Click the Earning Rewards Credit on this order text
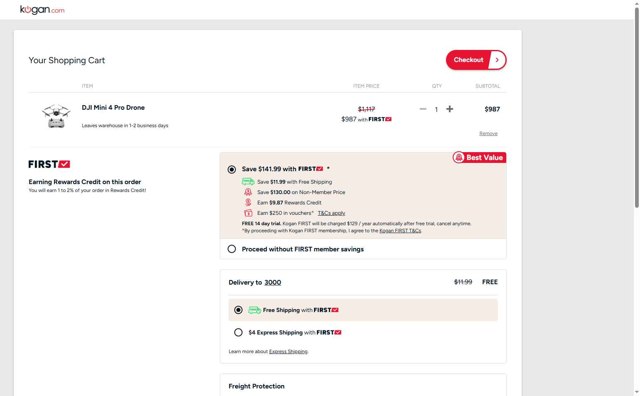The width and height of the screenshot is (640, 396). pos(84,182)
